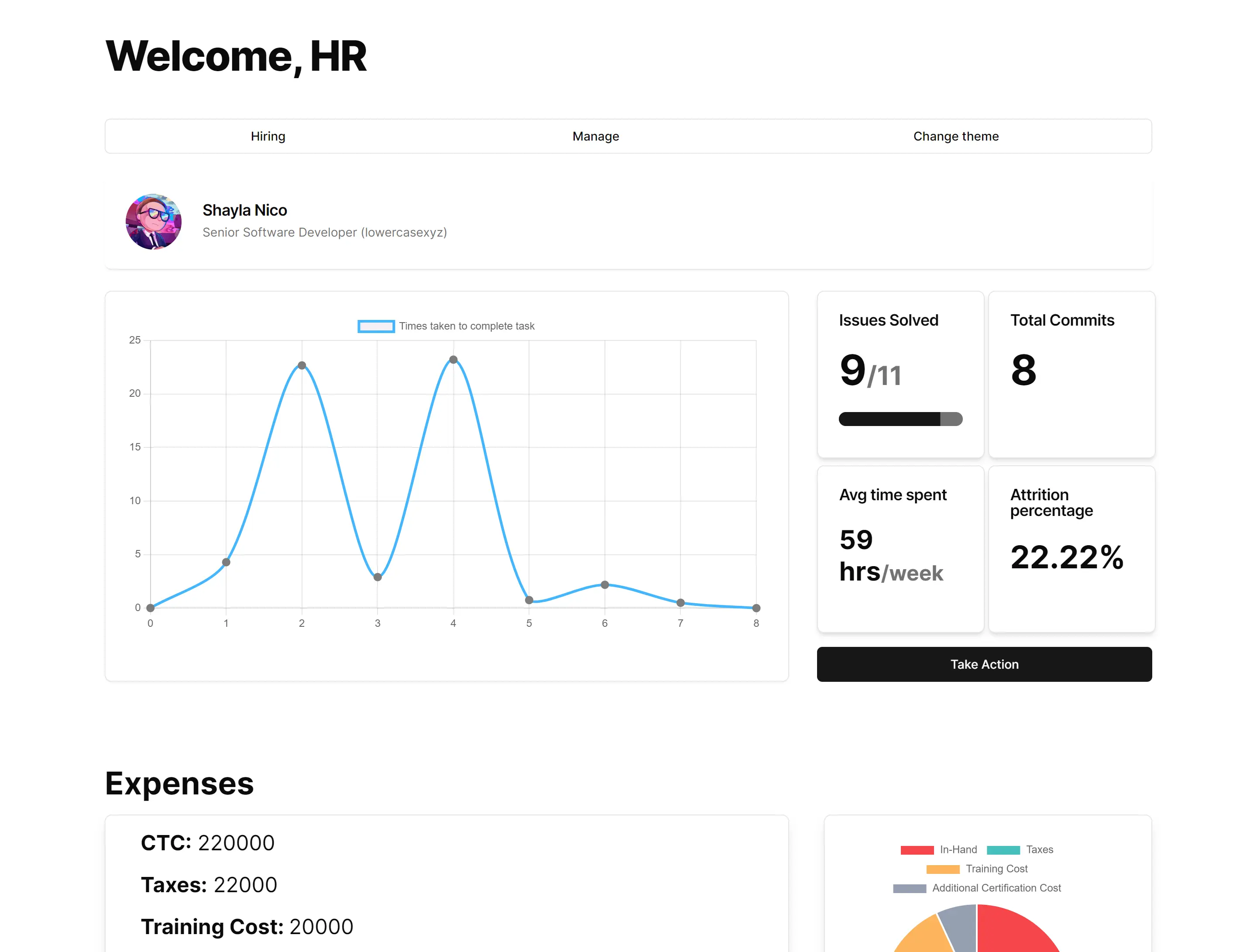The image size is (1257, 952).
Task: Click the Issues Solved progress bar
Action: 900,419
